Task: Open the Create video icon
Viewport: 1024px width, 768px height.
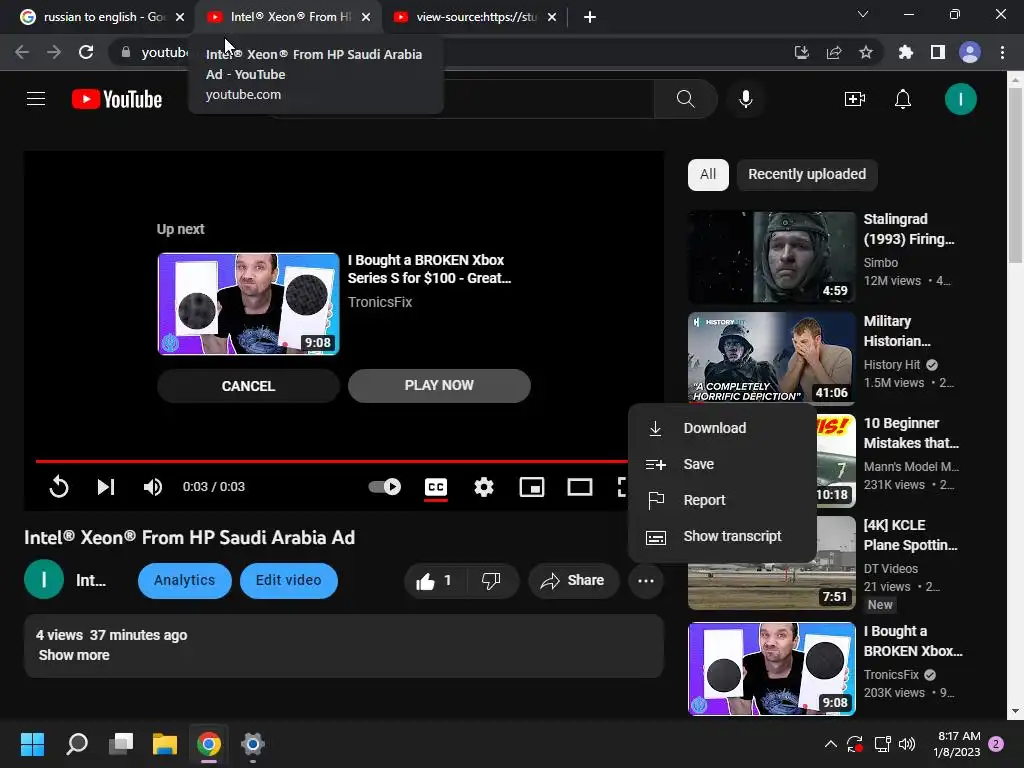Action: [854, 99]
